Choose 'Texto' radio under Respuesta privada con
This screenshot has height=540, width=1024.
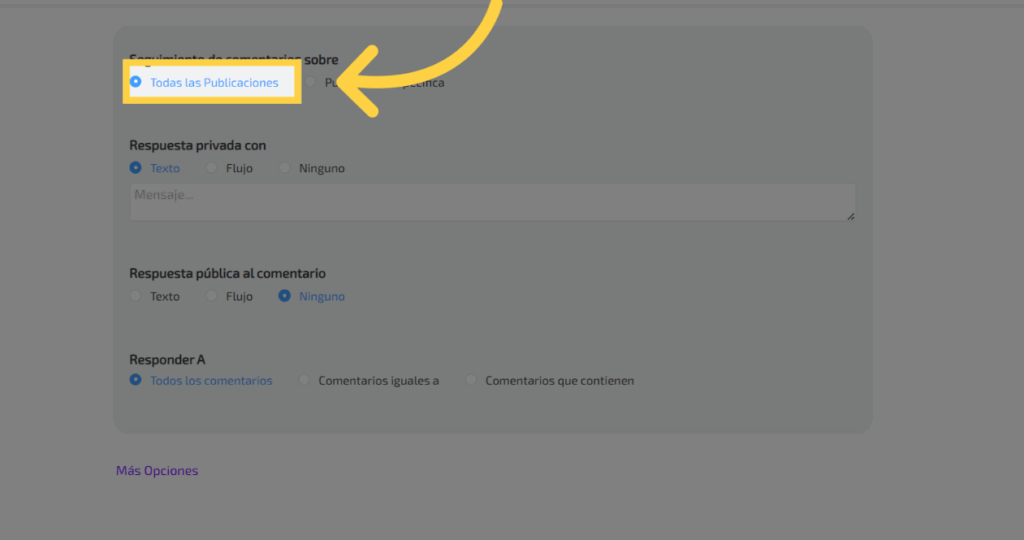click(136, 168)
